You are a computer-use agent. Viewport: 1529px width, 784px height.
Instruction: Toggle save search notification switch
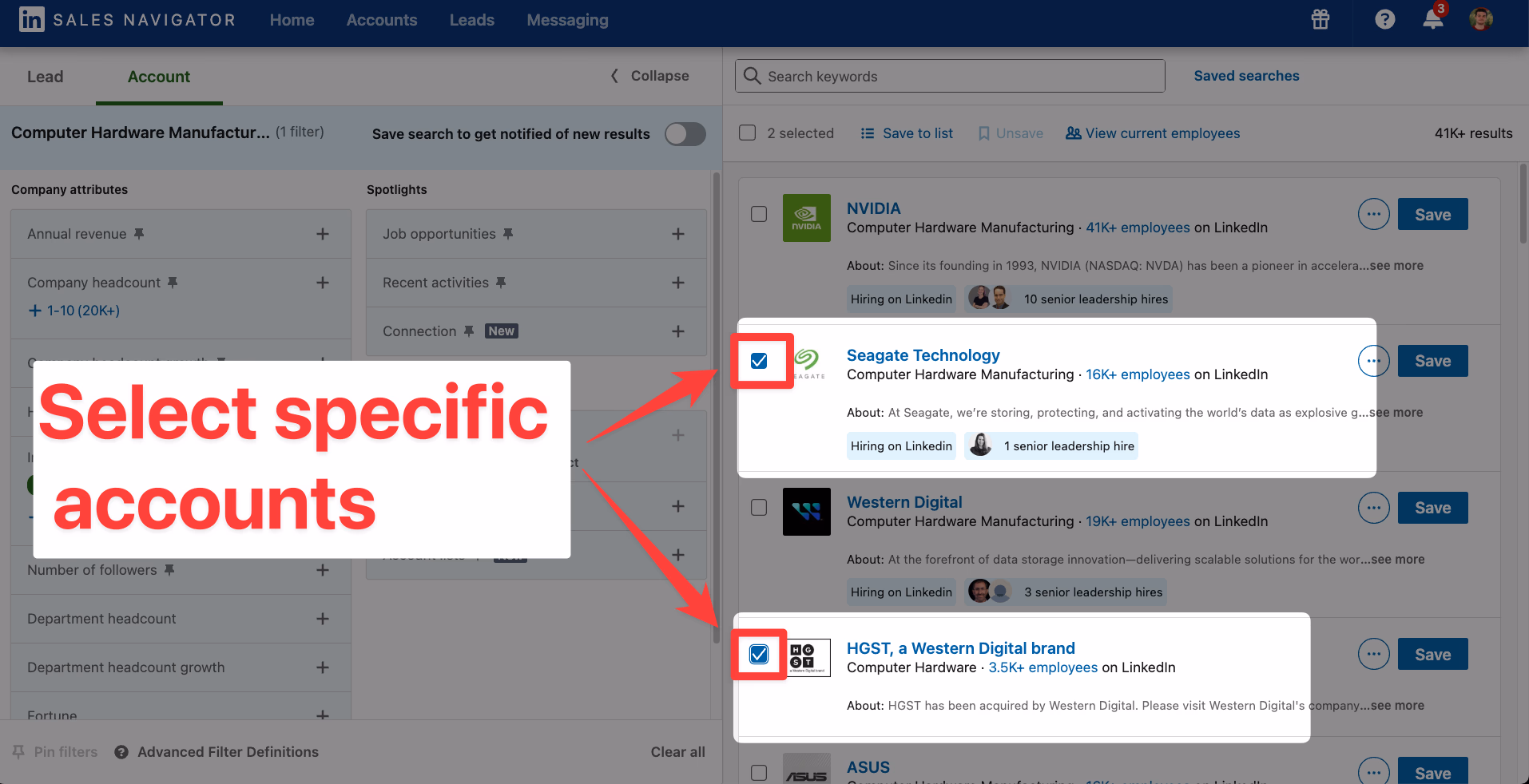click(685, 134)
